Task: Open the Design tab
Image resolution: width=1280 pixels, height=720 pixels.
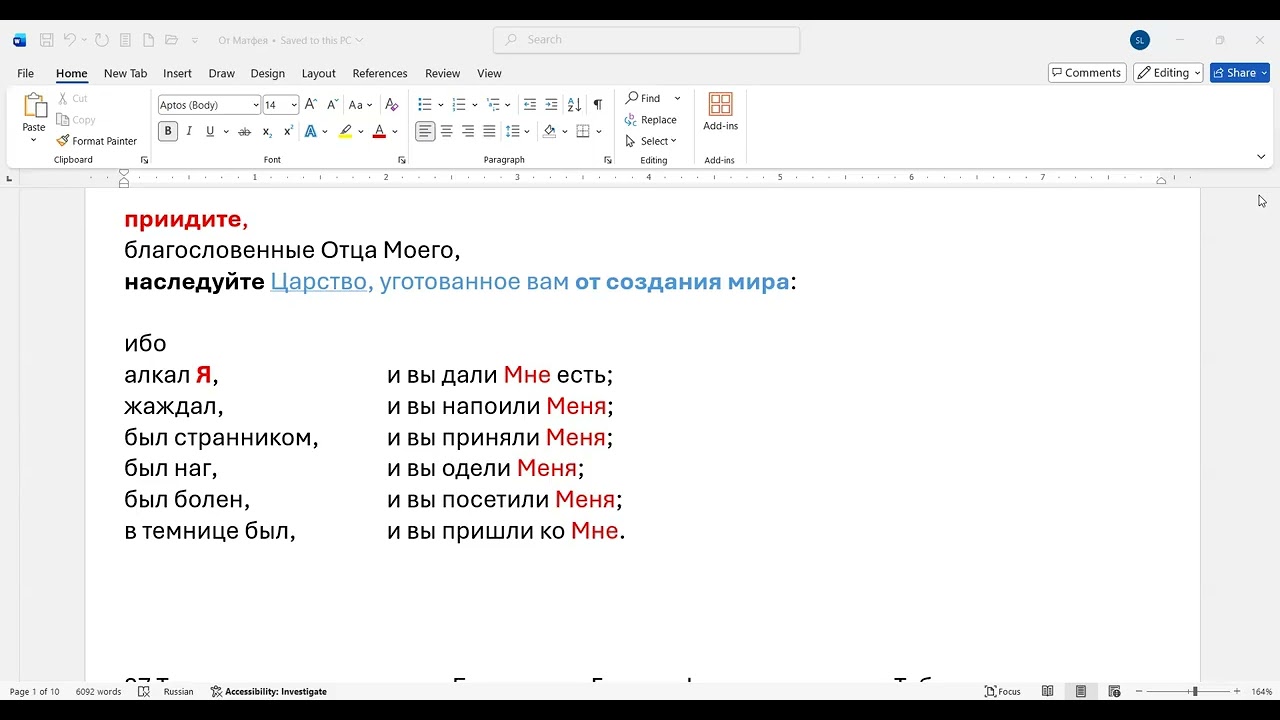Action: [267, 73]
